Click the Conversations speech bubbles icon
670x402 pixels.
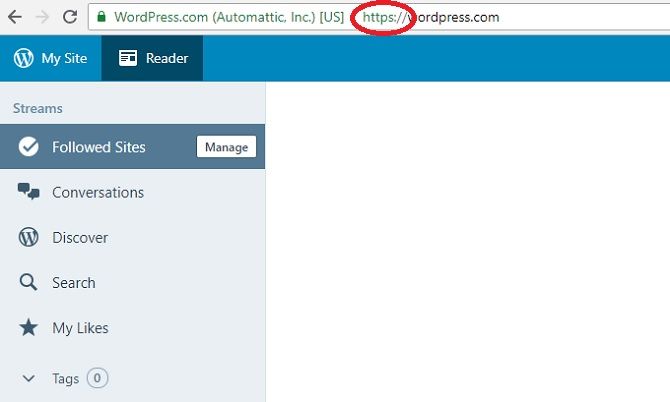[29, 193]
